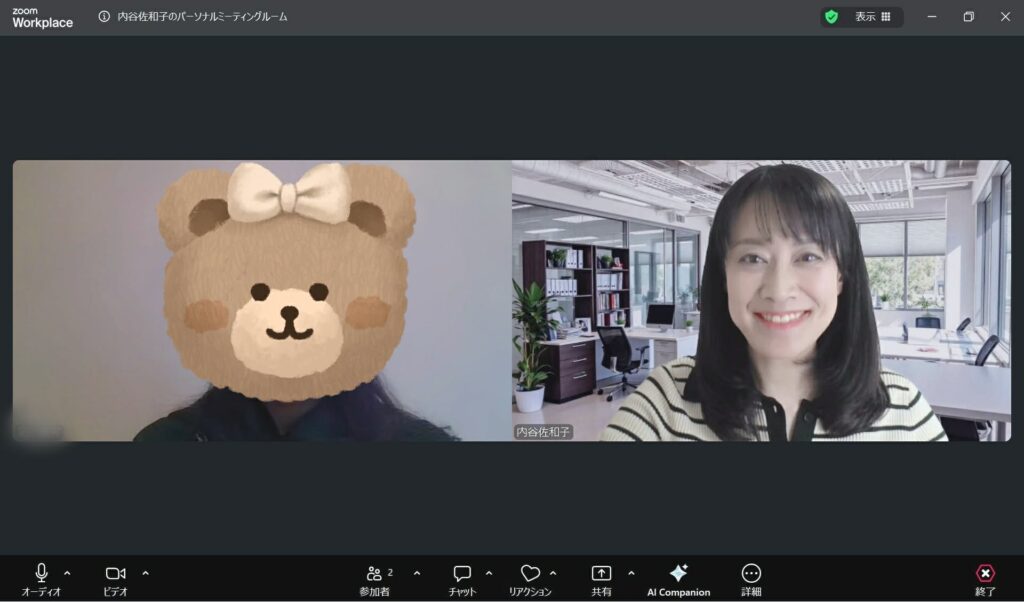Open the 詳細 more options menu
This screenshot has height=602, width=1024.
751,574
